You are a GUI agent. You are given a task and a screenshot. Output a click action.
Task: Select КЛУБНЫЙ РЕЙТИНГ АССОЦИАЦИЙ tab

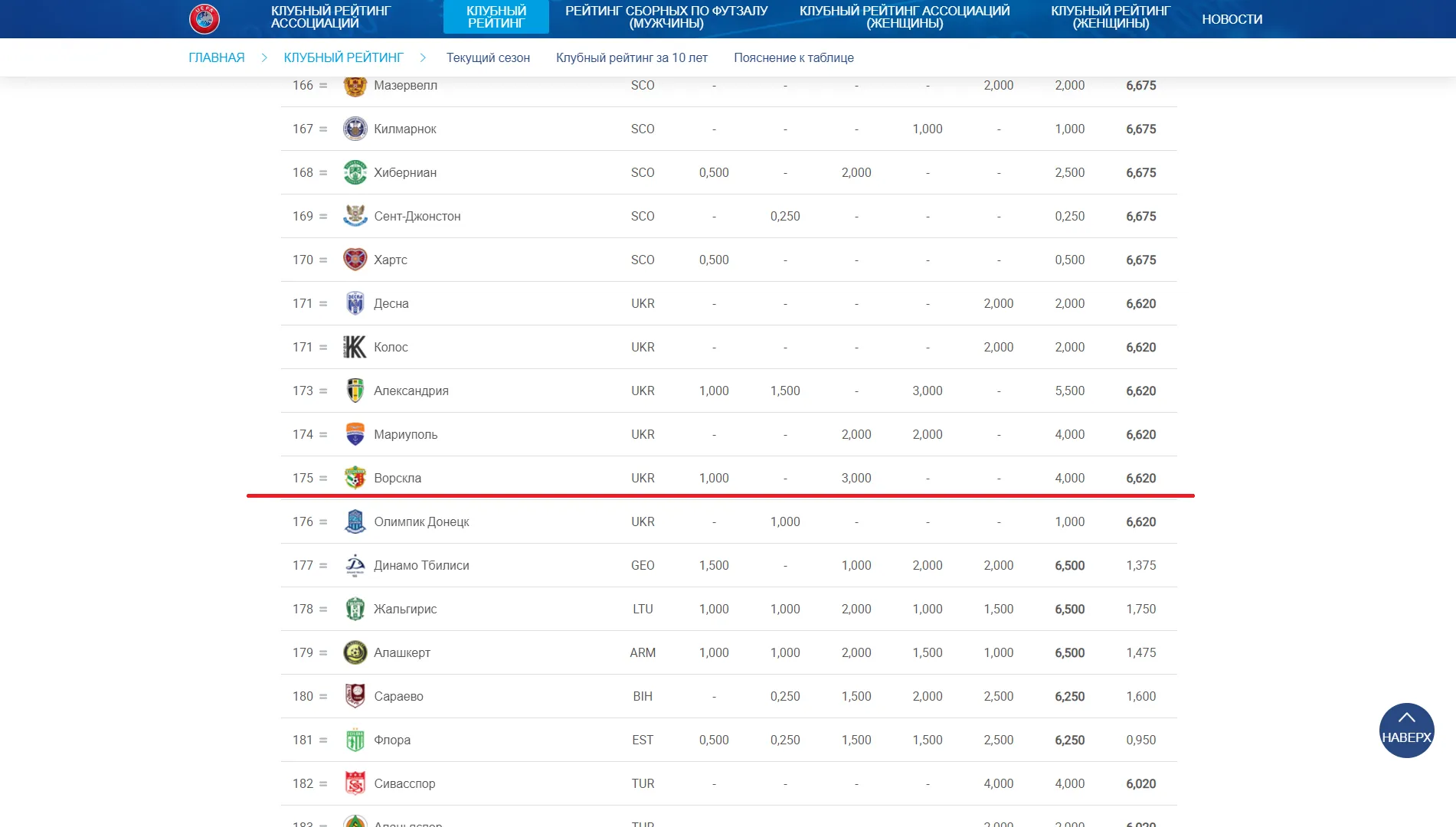pyautogui.click(x=331, y=17)
